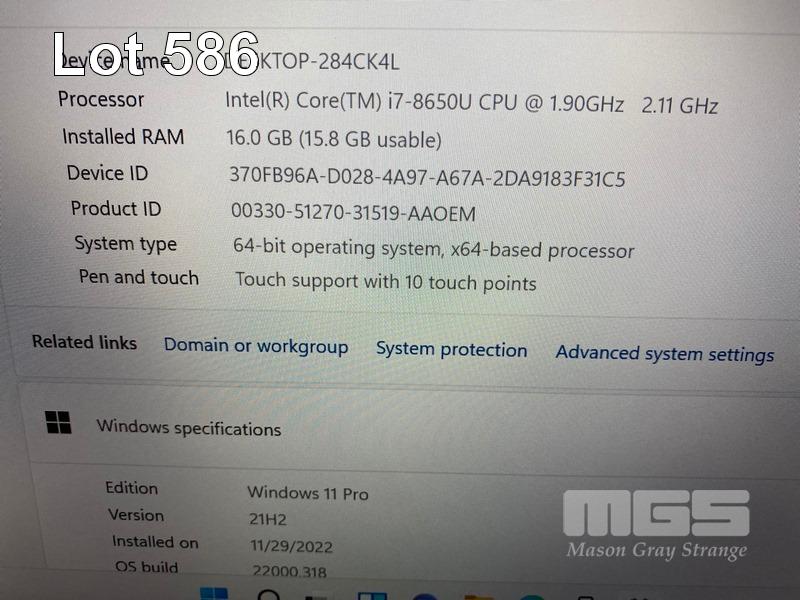Click the Pen and touch support value
This screenshot has width=800, height=600.
(386, 282)
